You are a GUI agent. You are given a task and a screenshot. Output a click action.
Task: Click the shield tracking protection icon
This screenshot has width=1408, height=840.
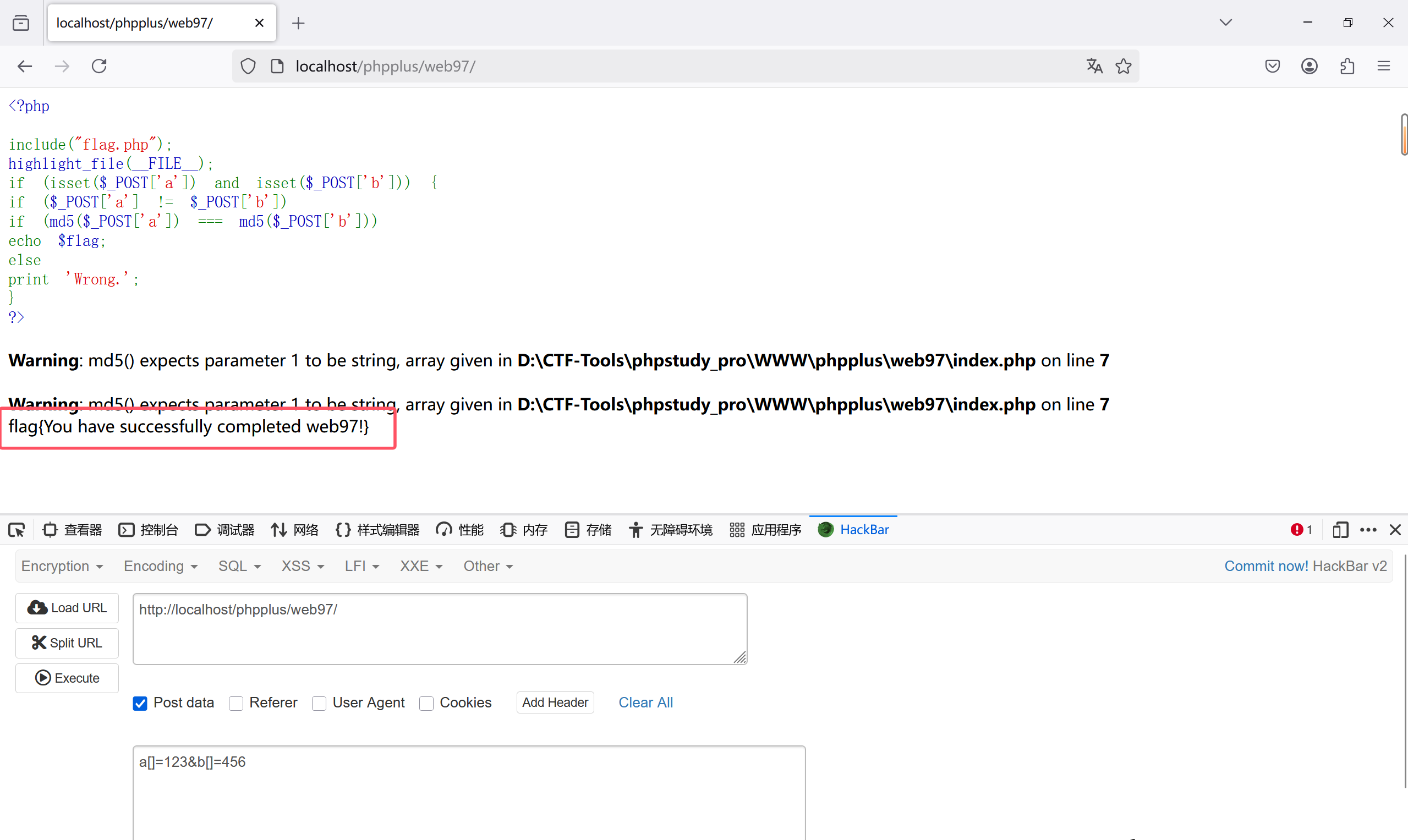tap(248, 66)
